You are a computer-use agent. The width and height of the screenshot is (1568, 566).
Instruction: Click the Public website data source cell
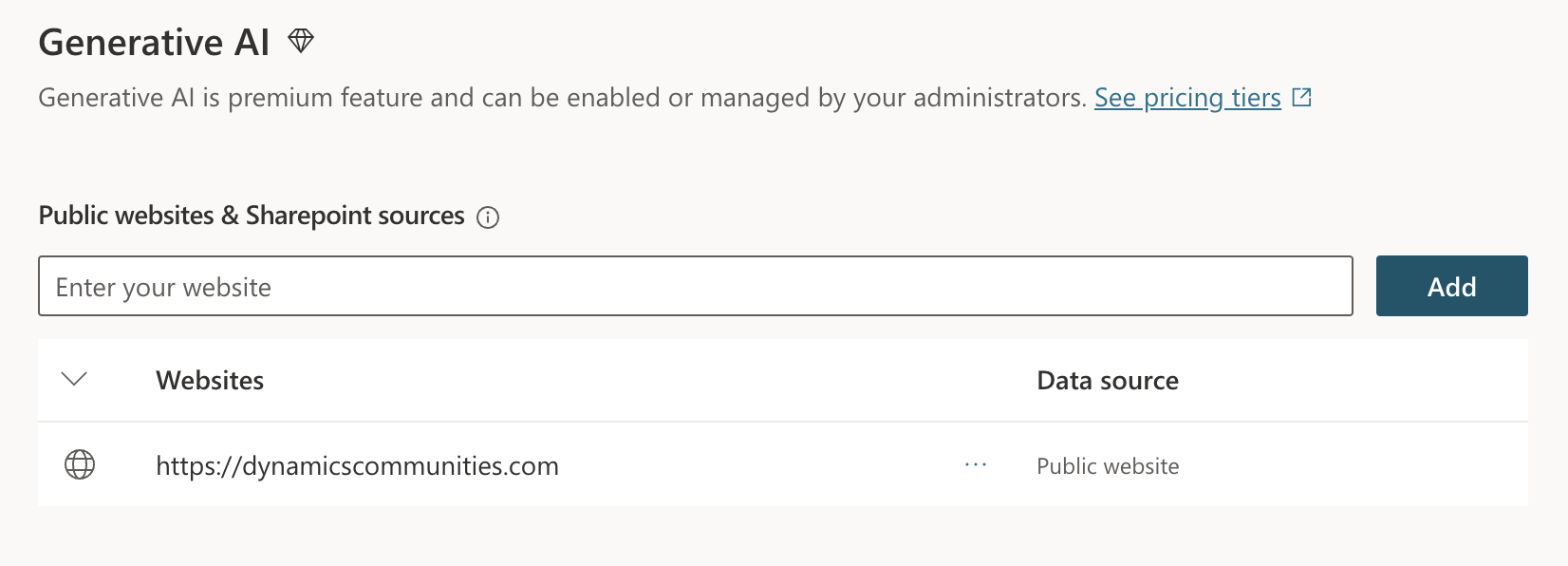coord(1108,466)
